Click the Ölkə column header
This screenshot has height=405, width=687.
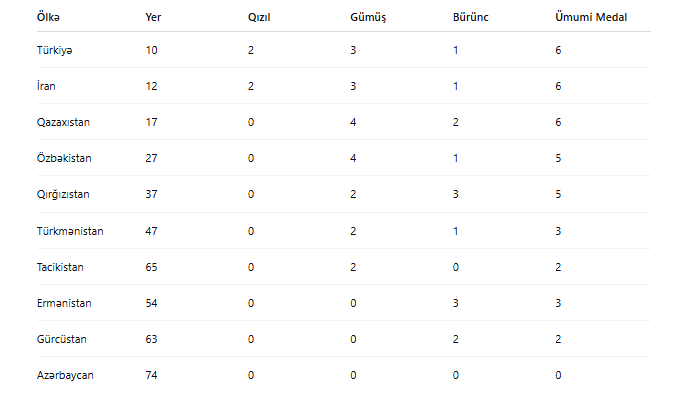pyautogui.click(x=48, y=17)
